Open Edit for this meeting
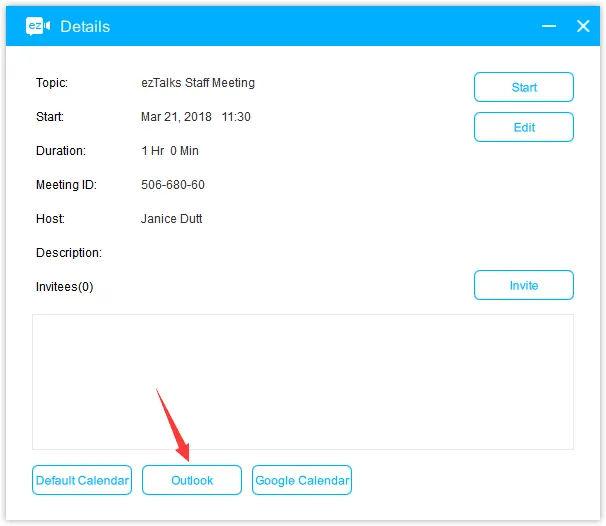Image resolution: width=606 pixels, height=526 pixels. pyautogui.click(x=524, y=127)
